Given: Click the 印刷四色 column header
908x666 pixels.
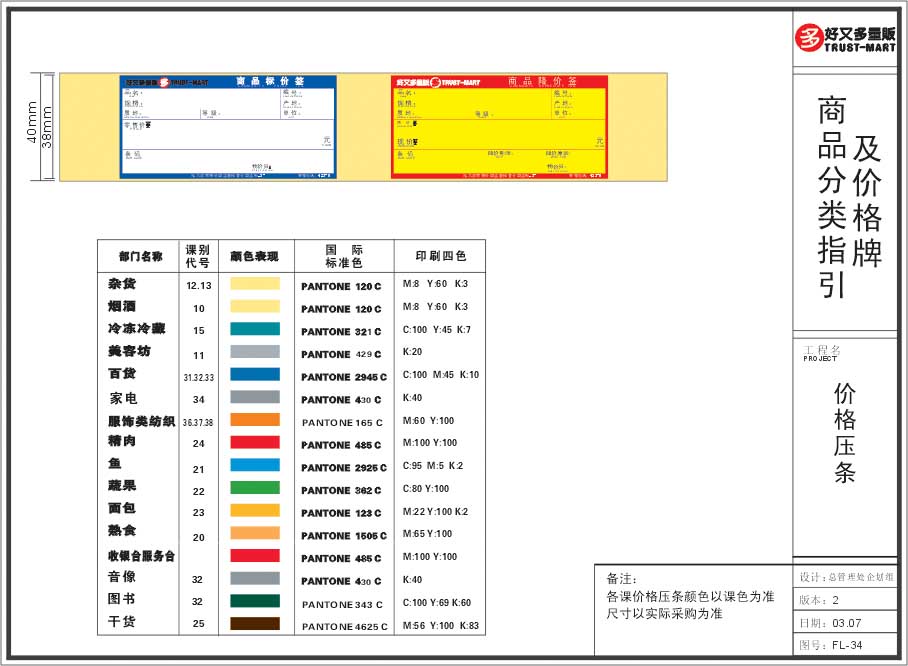Looking at the screenshot, I should coord(439,256).
